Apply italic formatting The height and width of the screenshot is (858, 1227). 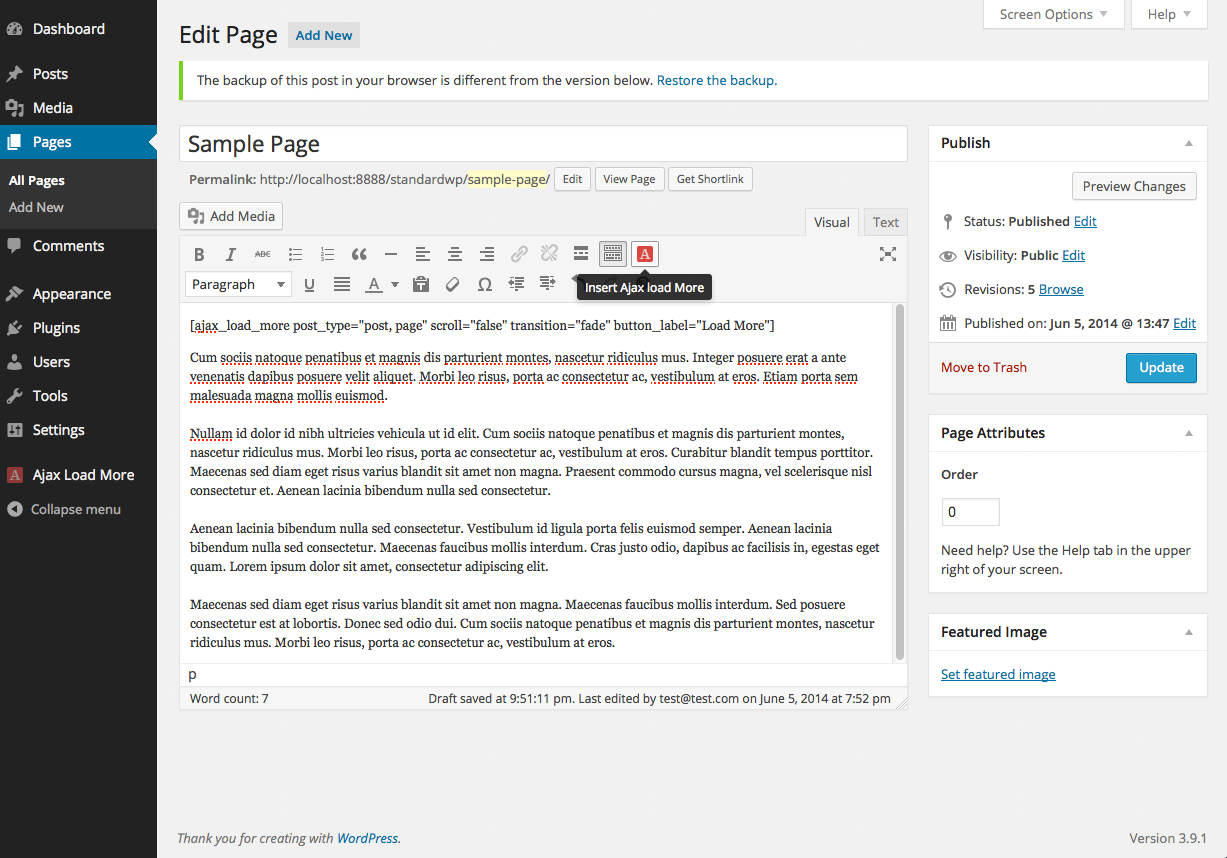pos(231,254)
